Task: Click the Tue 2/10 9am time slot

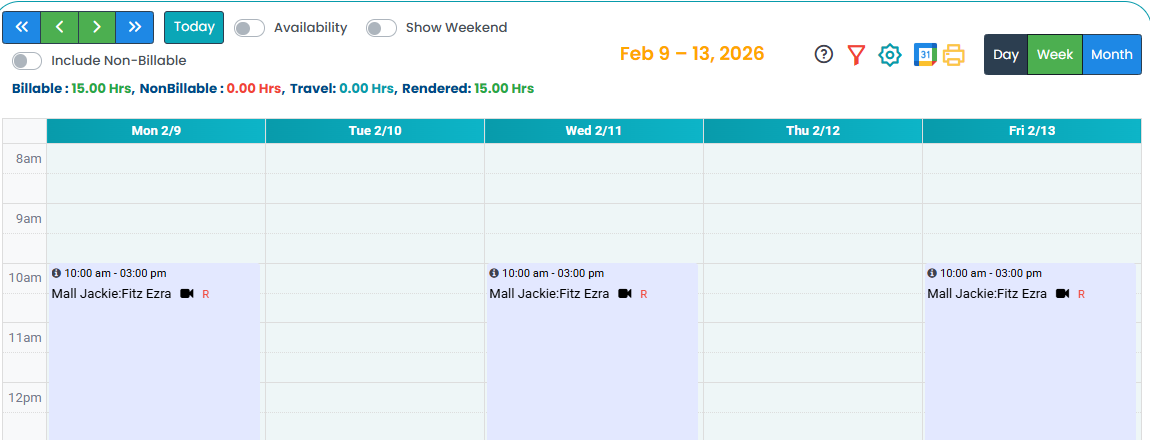Action: [374, 219]
